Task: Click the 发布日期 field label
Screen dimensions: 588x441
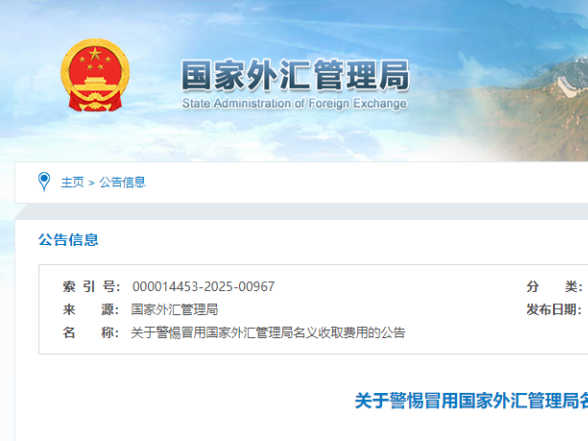Action: pyautogui.click(x=554, y=309)
